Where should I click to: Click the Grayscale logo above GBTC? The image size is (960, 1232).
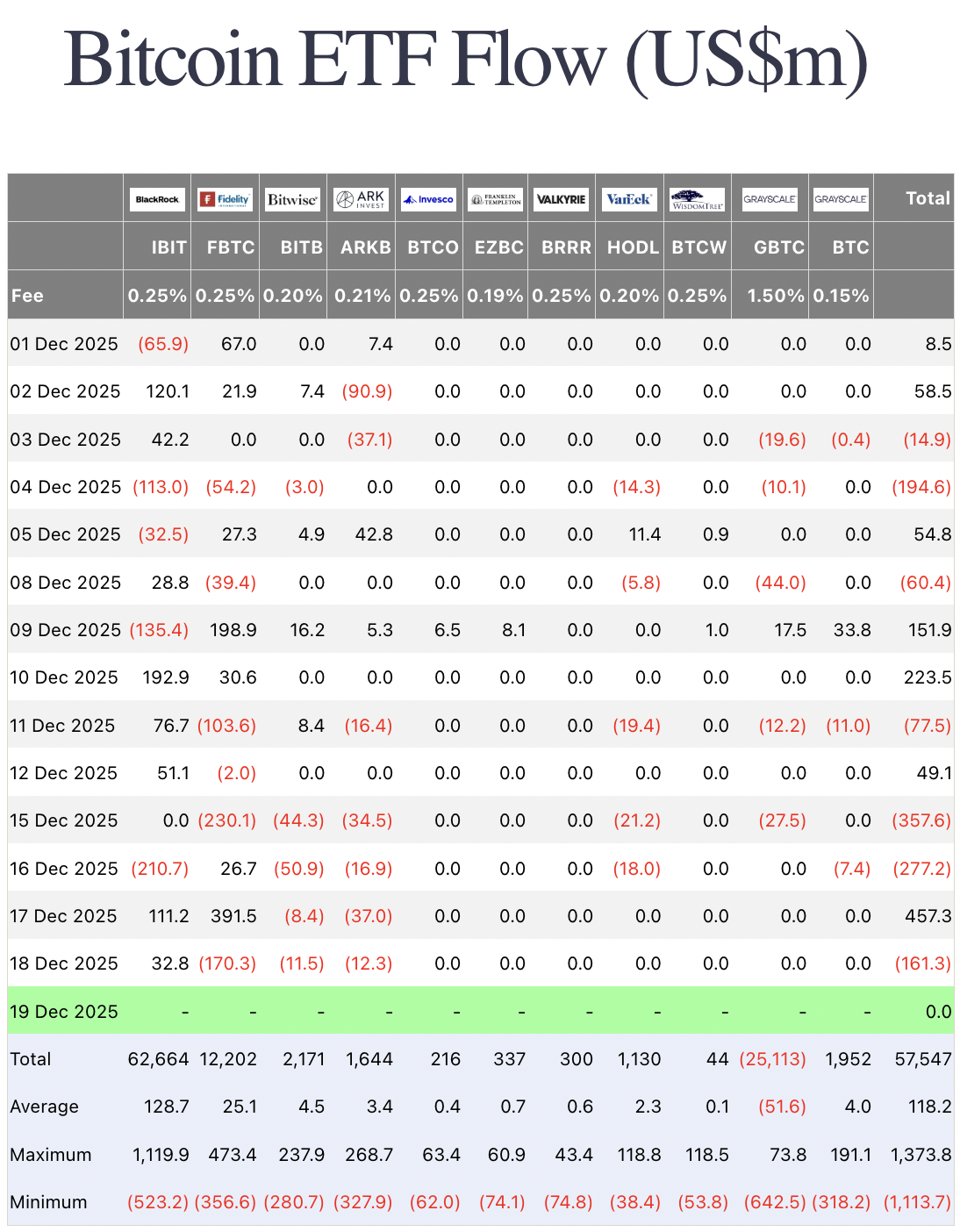[x=770, y=199]
